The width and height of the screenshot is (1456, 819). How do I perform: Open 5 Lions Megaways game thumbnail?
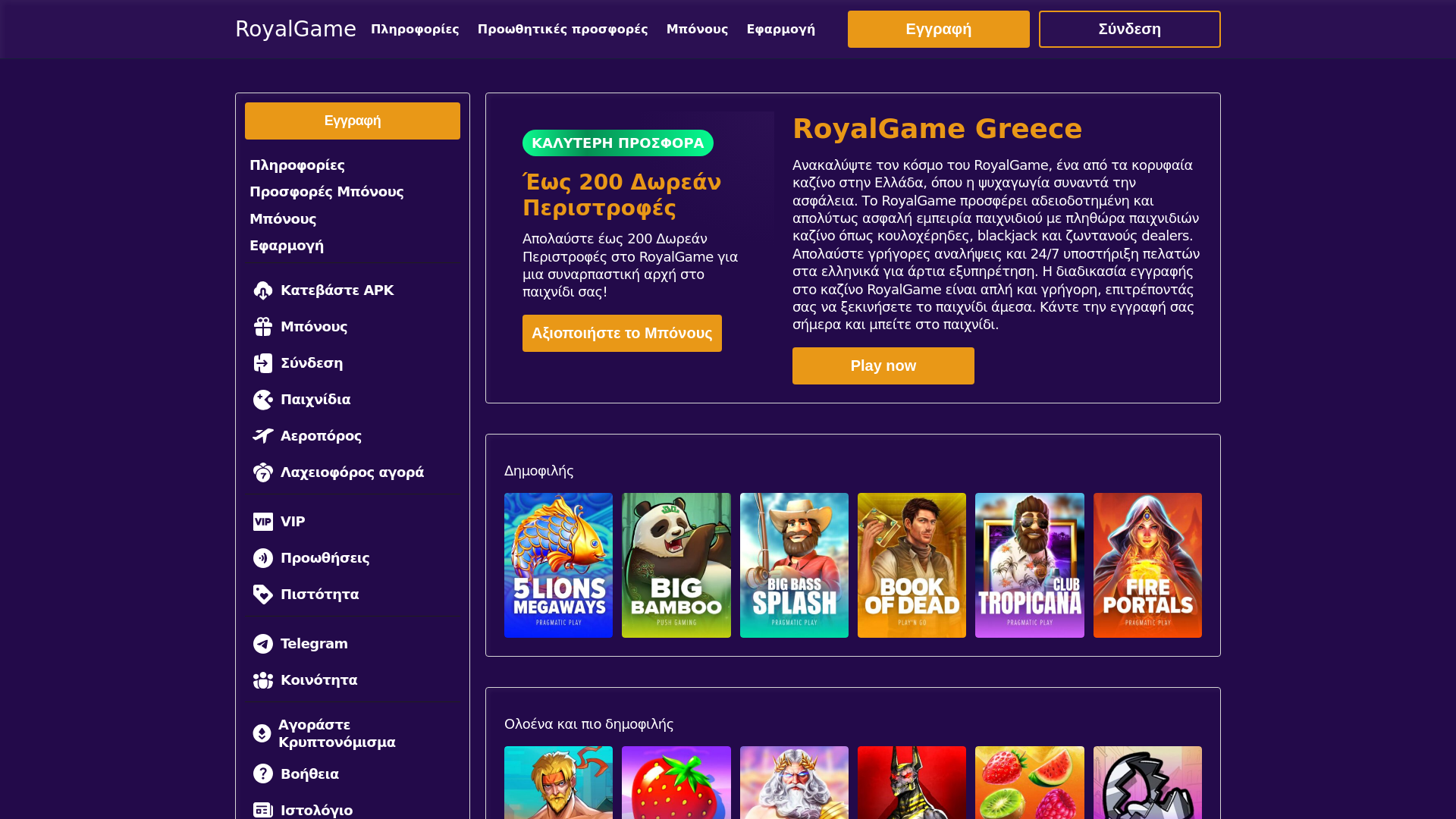click(558, 565)
